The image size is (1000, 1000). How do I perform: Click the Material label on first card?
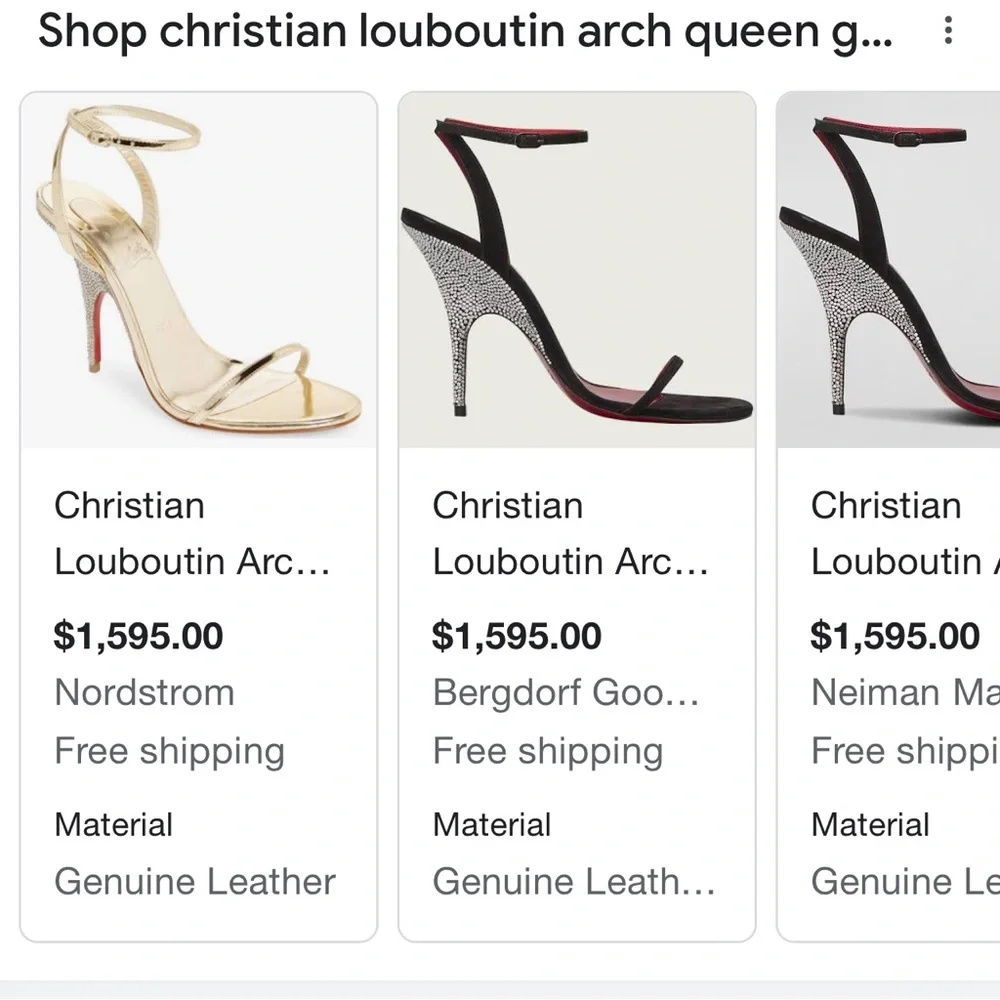[x=113, y=824]
